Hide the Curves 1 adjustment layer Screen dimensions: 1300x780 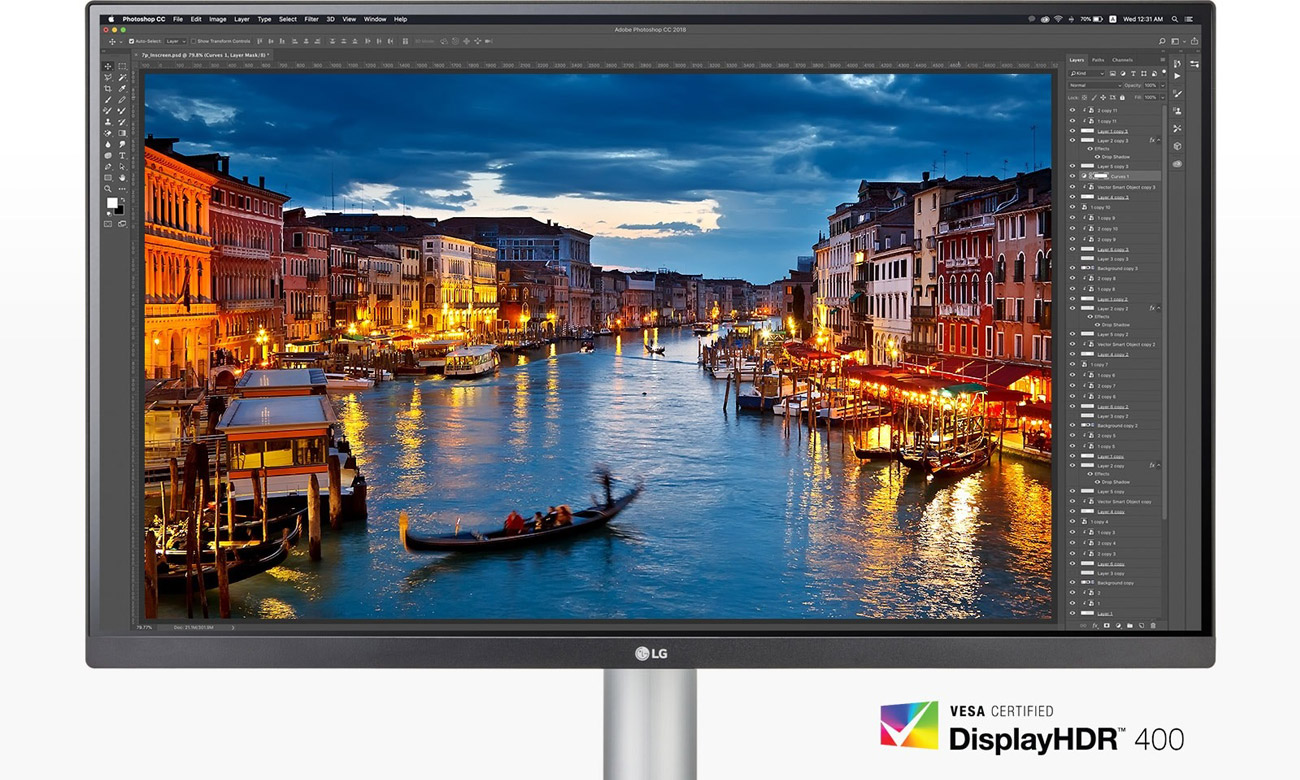1072,176
